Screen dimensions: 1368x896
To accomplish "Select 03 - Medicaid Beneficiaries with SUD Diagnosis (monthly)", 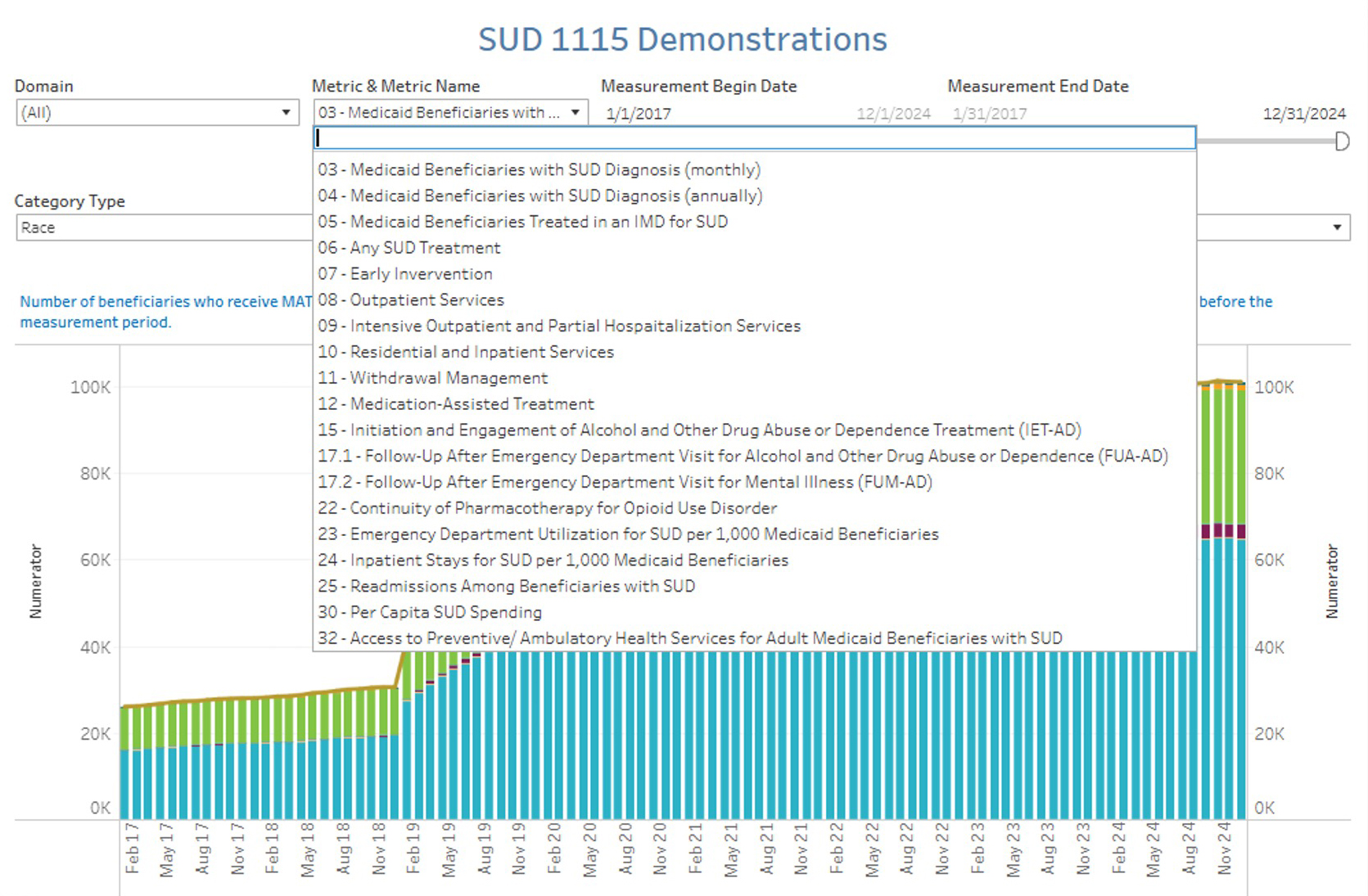I will [539, 170].
